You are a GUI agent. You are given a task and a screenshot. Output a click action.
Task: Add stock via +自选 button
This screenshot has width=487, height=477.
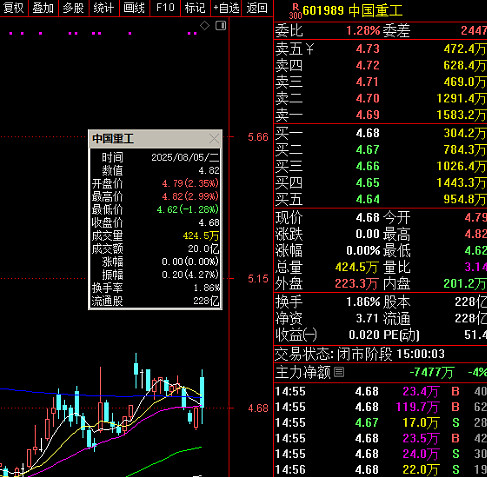pos(226,8)
